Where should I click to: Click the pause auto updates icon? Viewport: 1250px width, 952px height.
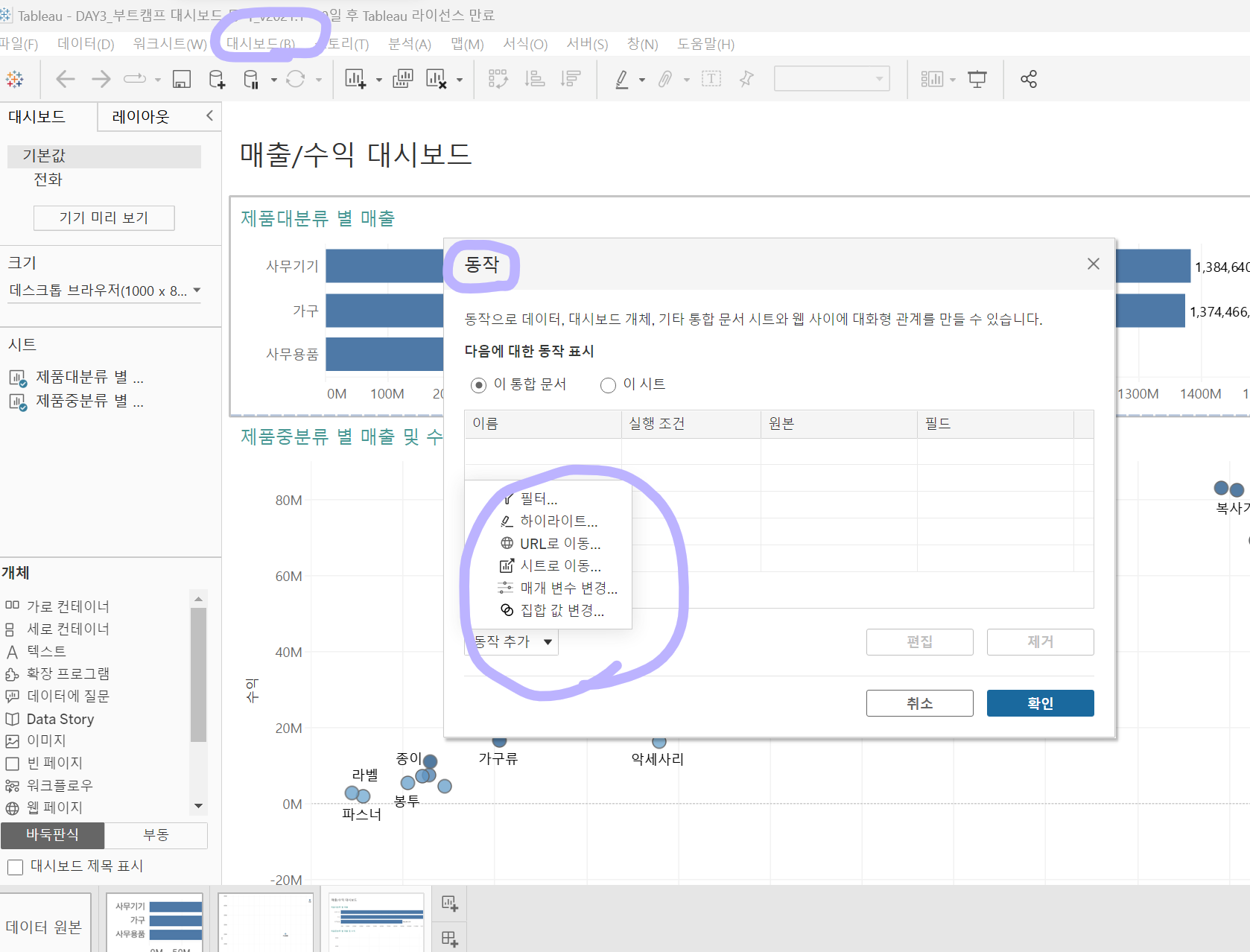click(252, 79)
